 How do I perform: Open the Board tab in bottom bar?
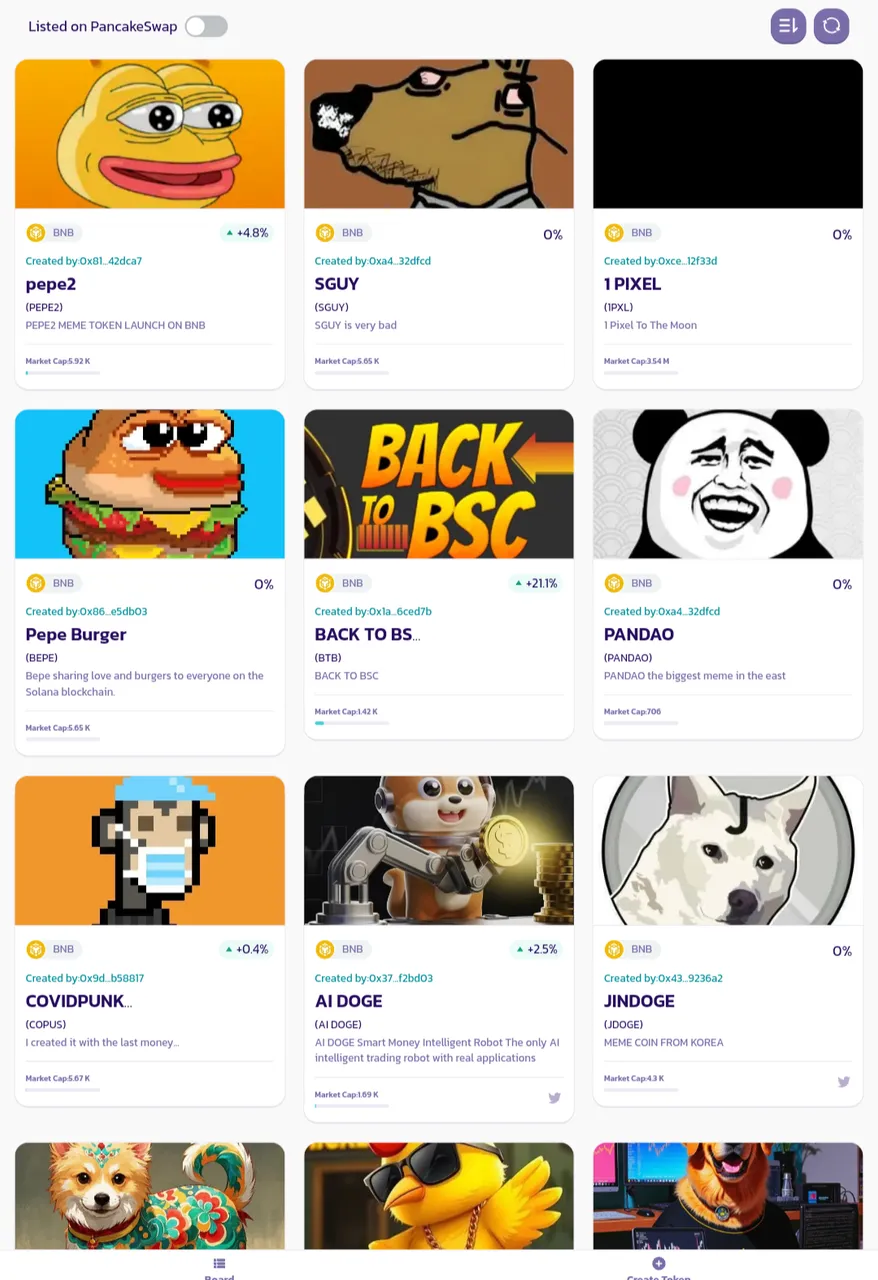click(219, 1268)
